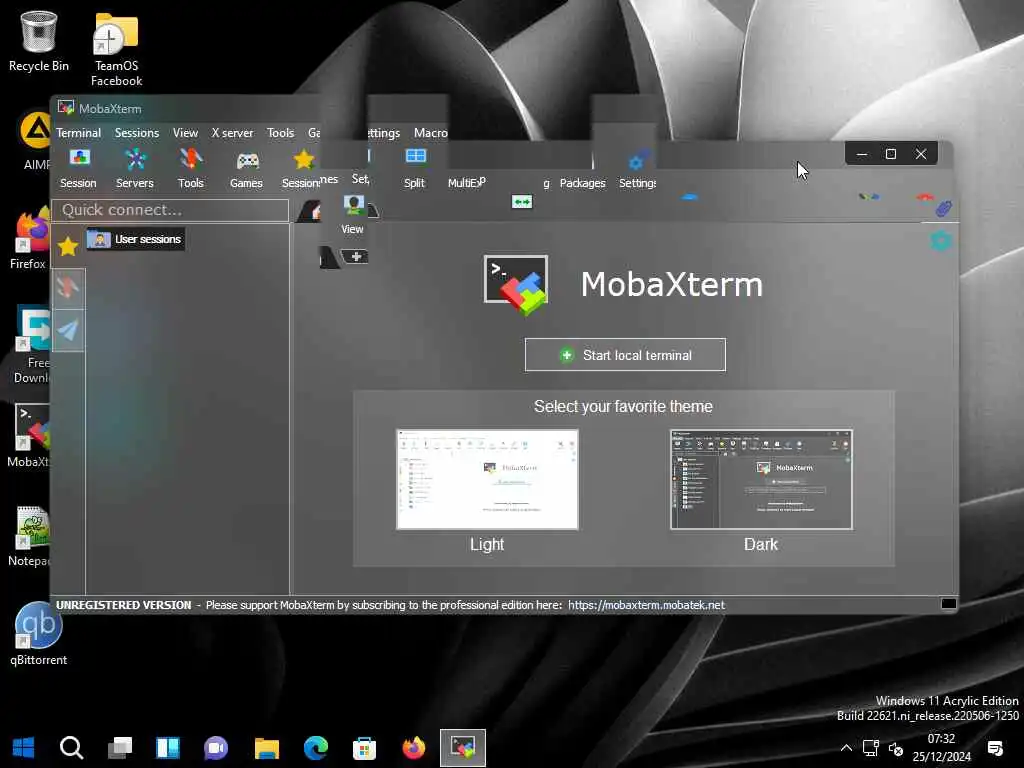1024x768 pixels.
Task: Select the Firefox desktop shortcut
Action: [x=29, y=239]
